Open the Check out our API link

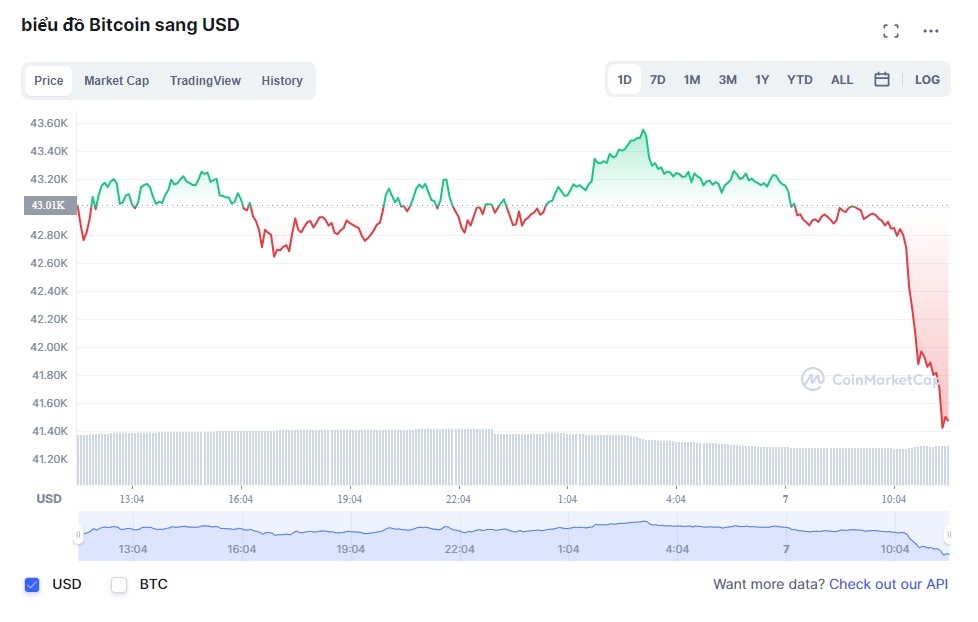click(888, 584)
